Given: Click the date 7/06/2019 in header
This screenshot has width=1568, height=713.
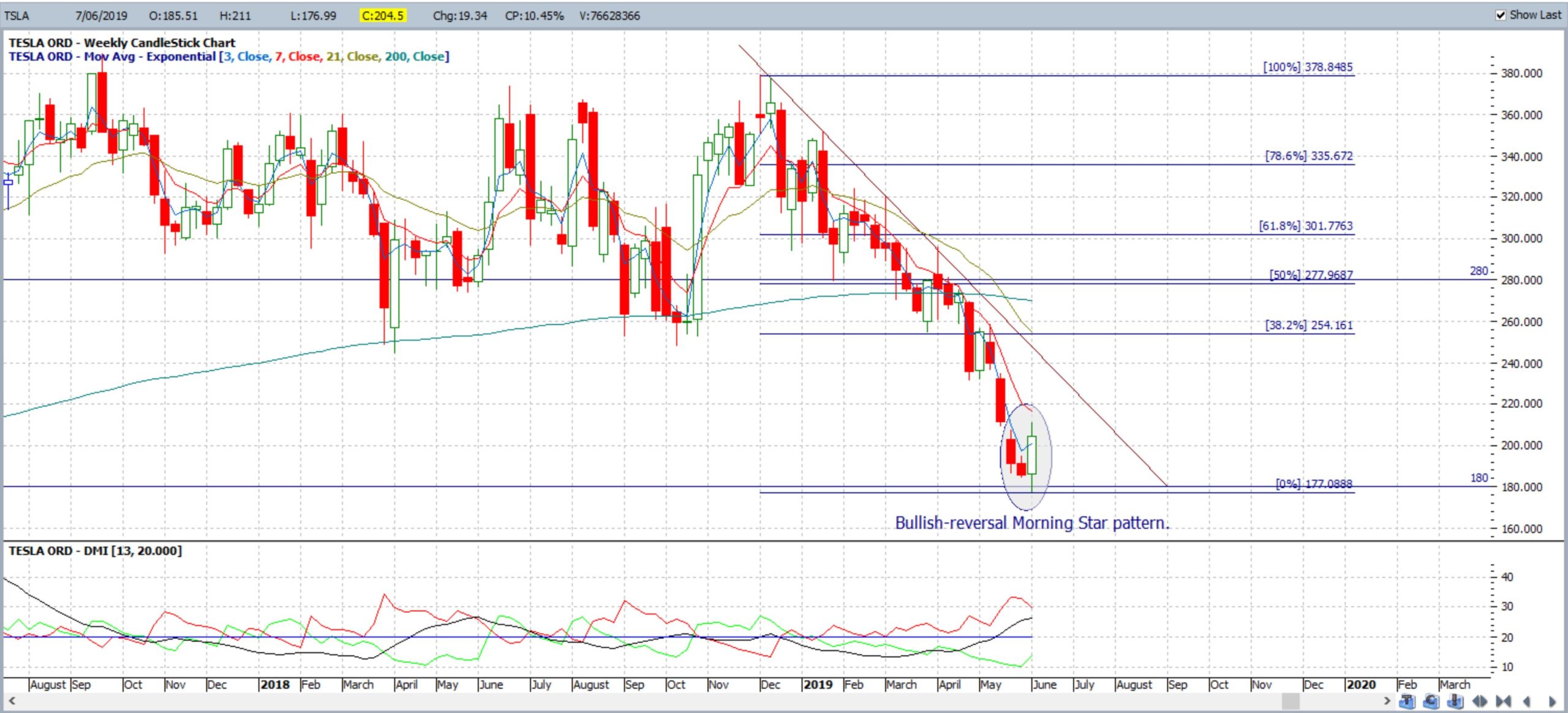Looking at the screenshot, I should [101, 16].
